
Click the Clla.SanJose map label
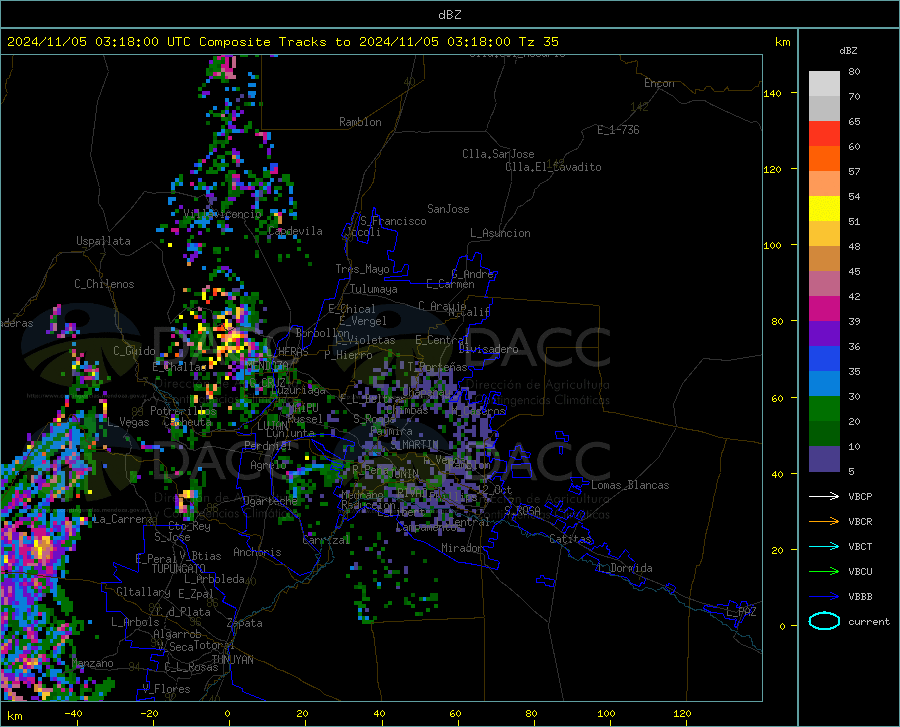tap(498, 154)
